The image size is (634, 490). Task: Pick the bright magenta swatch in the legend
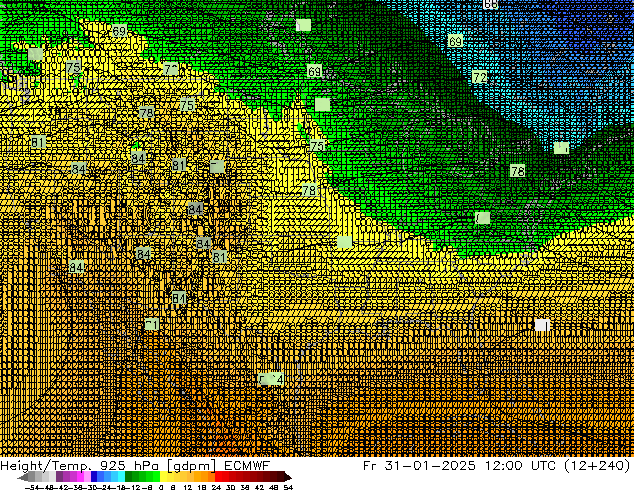tap(80, 477)
